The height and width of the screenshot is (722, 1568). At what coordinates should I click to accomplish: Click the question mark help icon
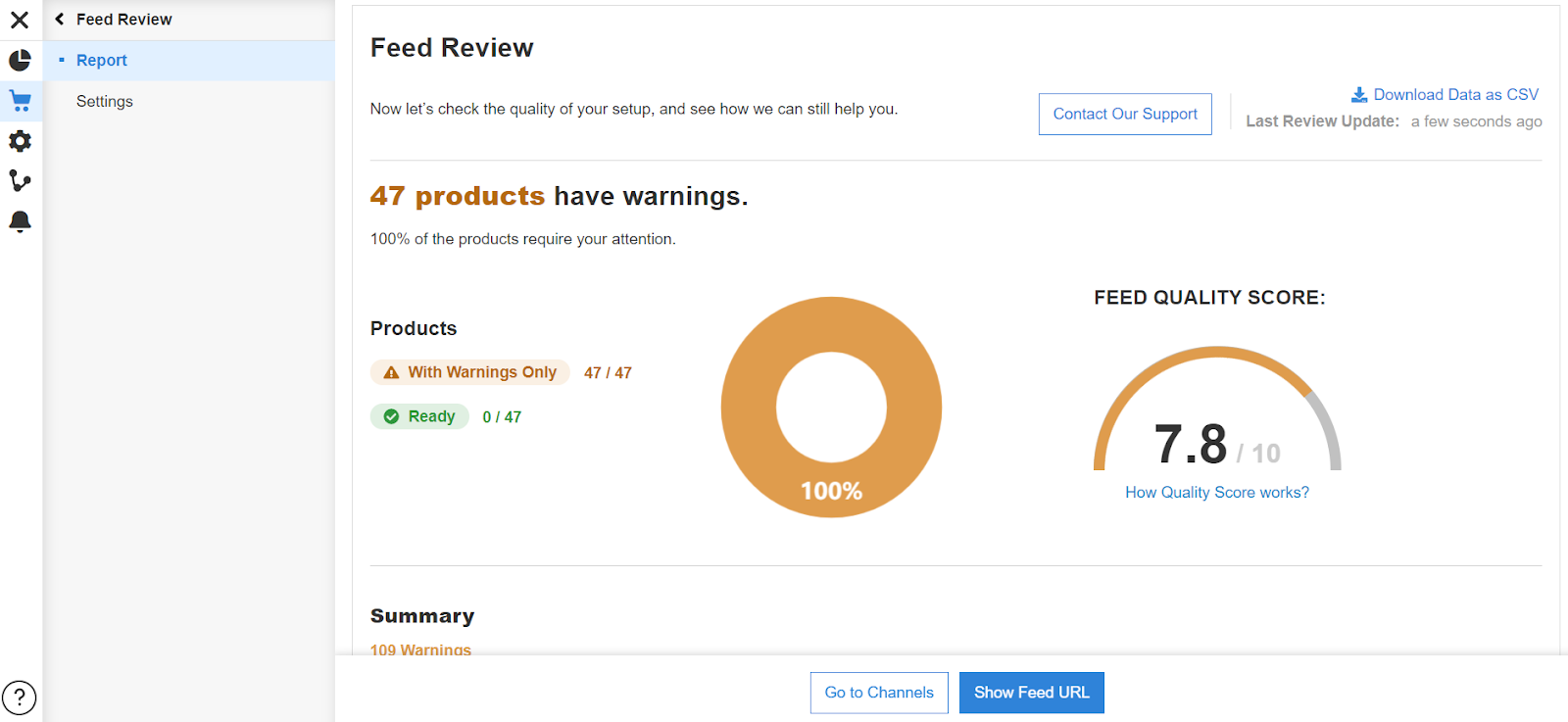pyautogui.click(x=20, y=698)
